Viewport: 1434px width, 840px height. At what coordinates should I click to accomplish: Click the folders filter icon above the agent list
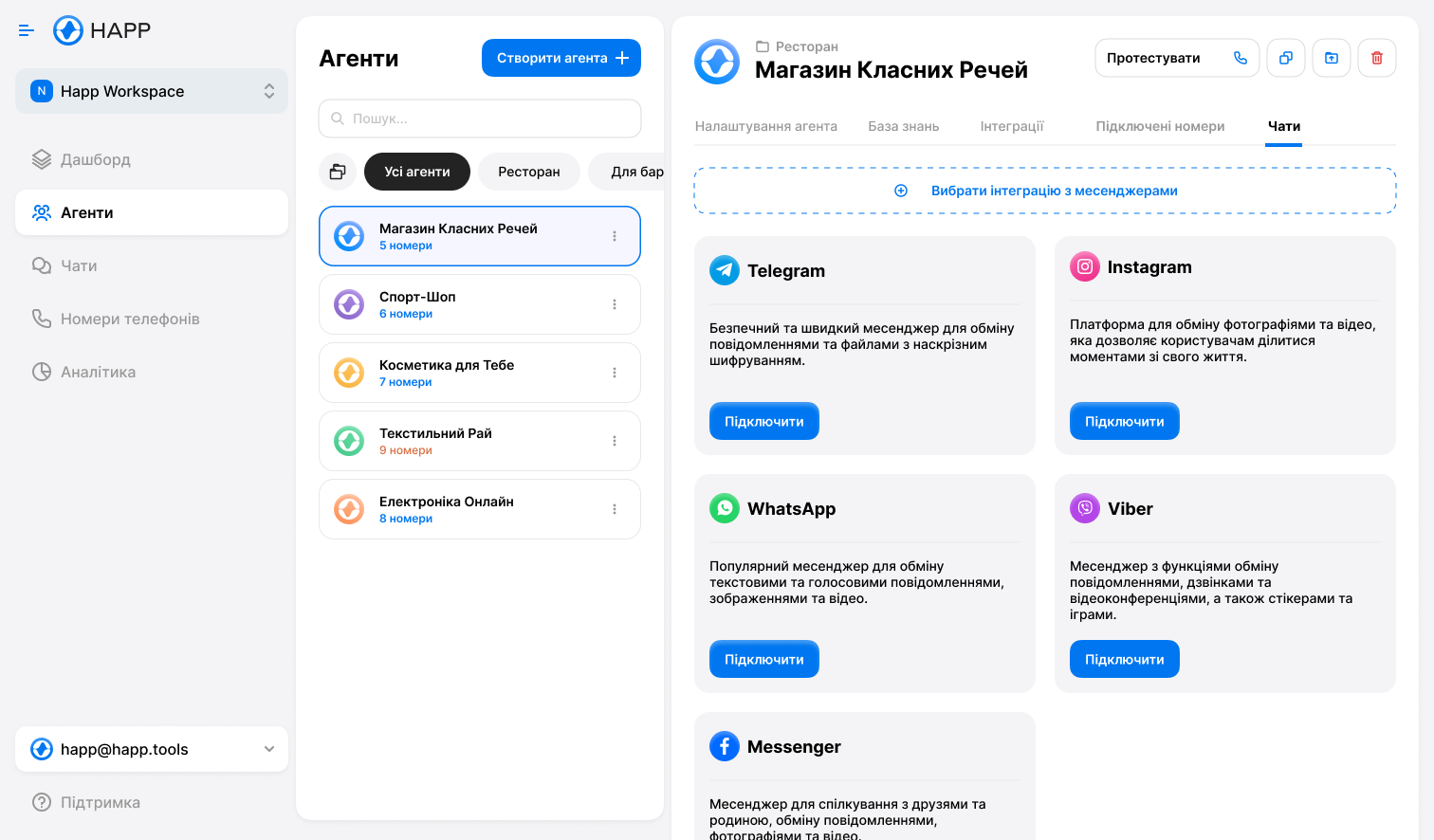[338, 172]
